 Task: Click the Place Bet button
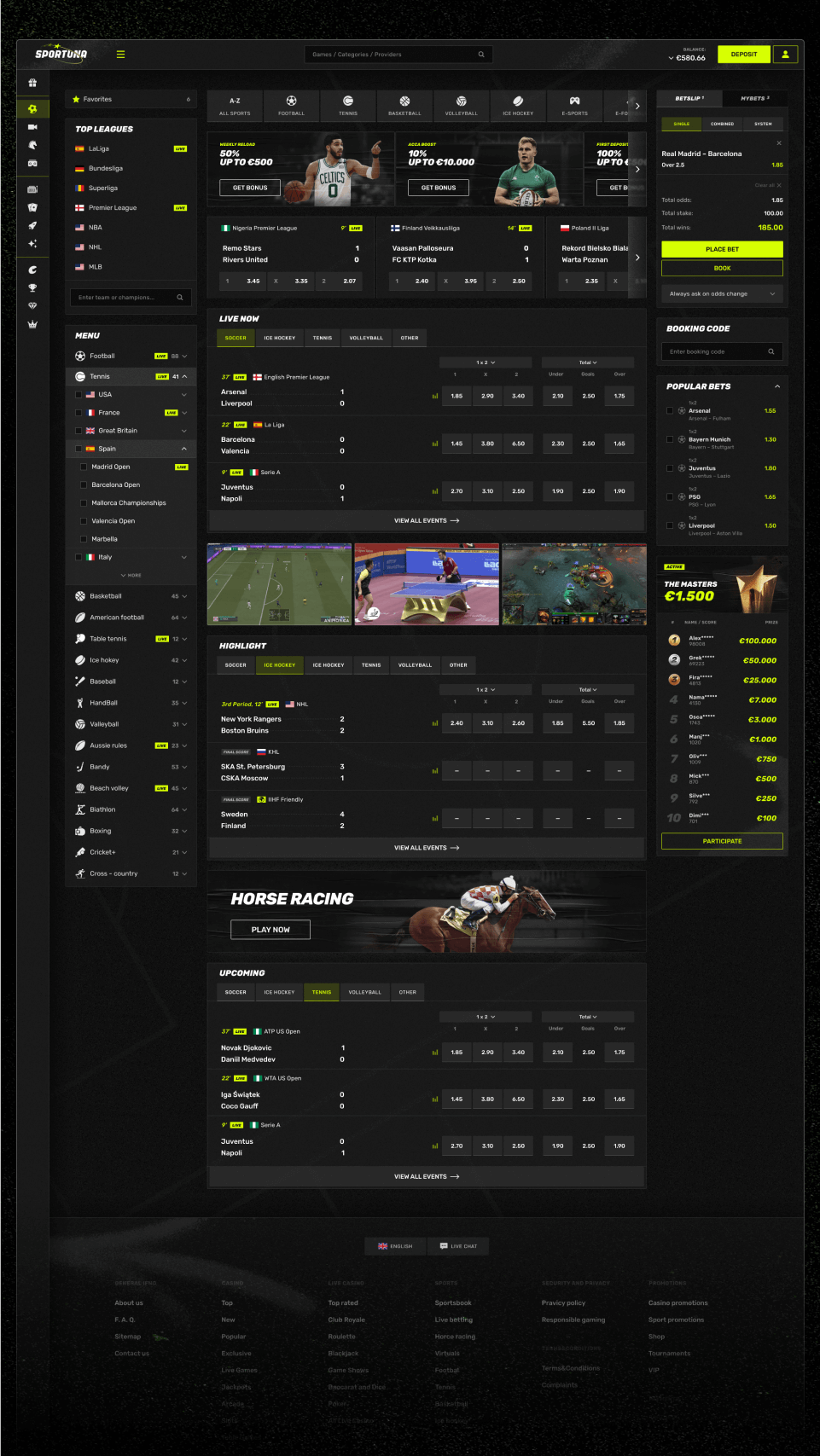[x=722, y=249]
